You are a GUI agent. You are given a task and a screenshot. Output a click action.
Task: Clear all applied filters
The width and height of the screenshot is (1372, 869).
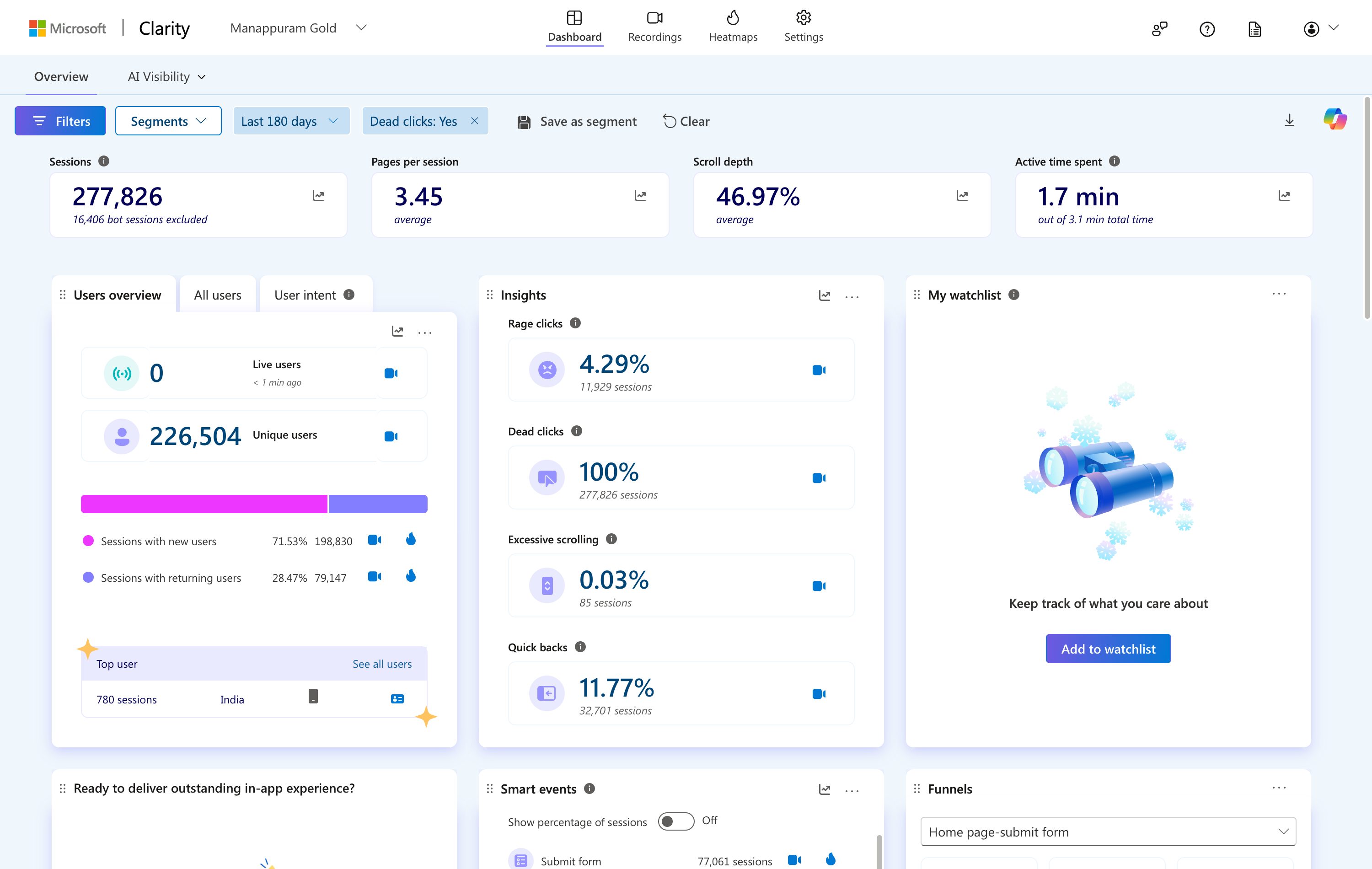[686, 121]
